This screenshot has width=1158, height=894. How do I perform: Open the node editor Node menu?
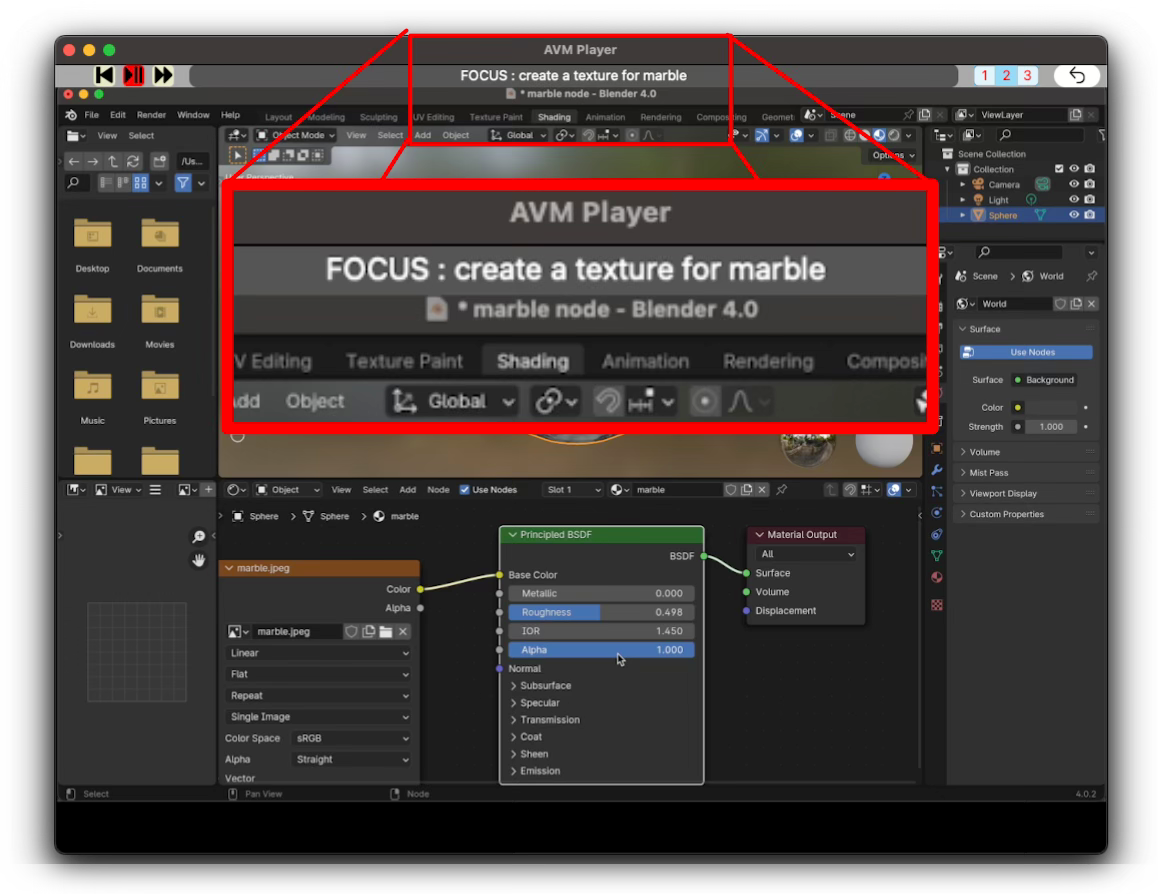click(438, 489)
